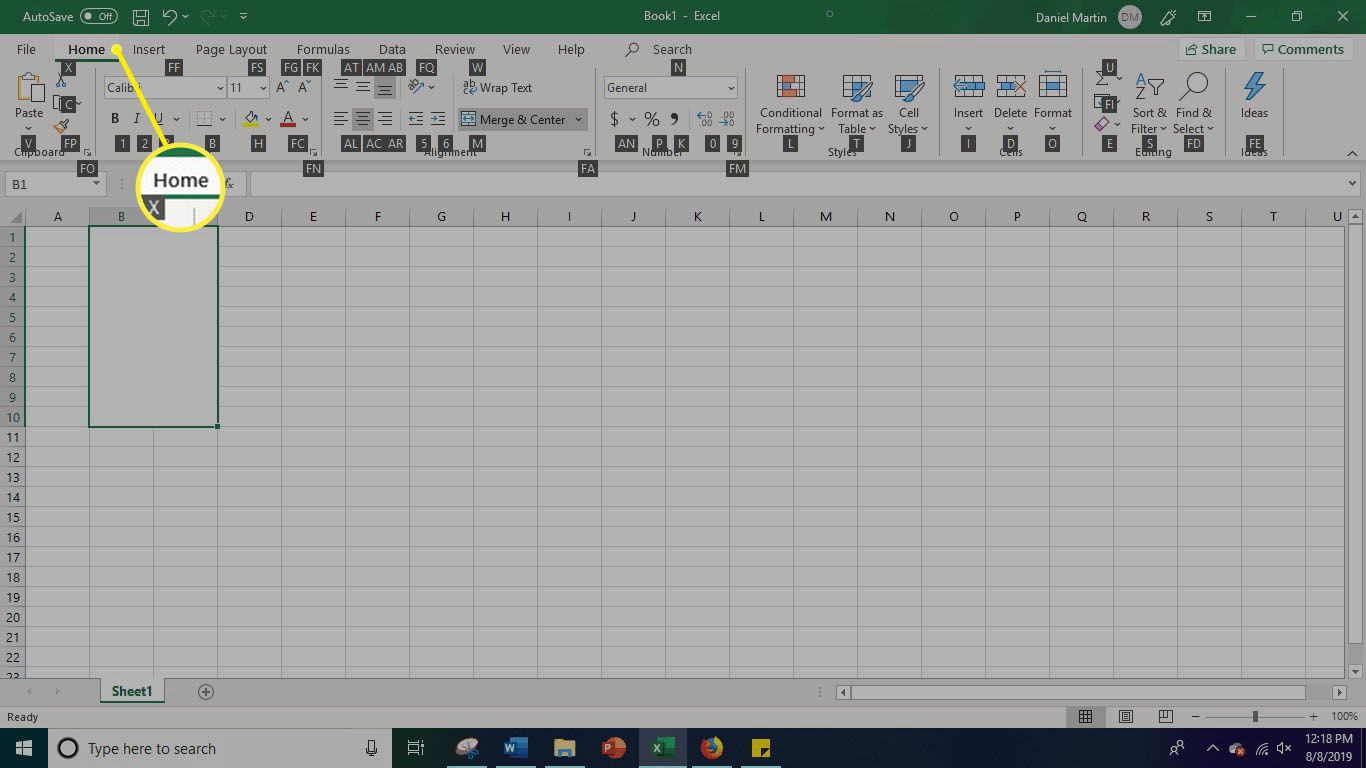Viewport: 1366px width, 768px height.
Task: Switch to the Insert tab
Action: (149, 49)
